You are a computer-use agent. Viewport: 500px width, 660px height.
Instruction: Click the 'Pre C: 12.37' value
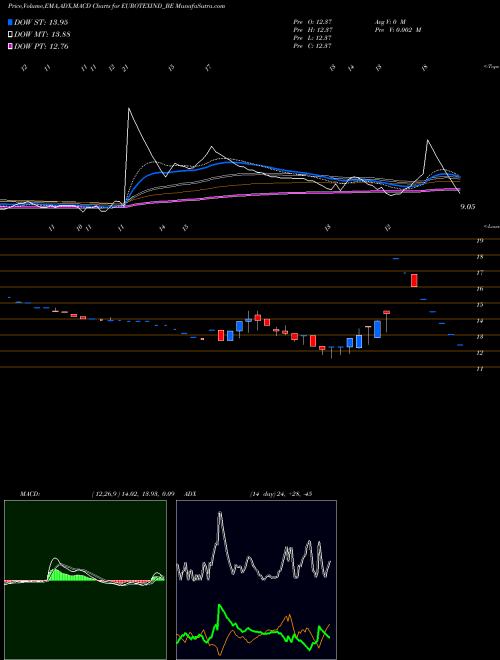(x=313, y=46)
